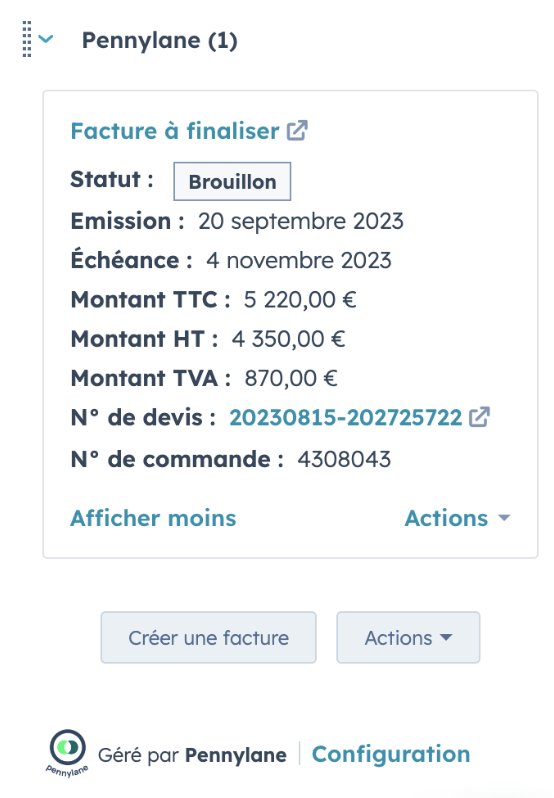Click the Pennylane (1) section title
The image size is (554, 798).
(x=160, y=40)
